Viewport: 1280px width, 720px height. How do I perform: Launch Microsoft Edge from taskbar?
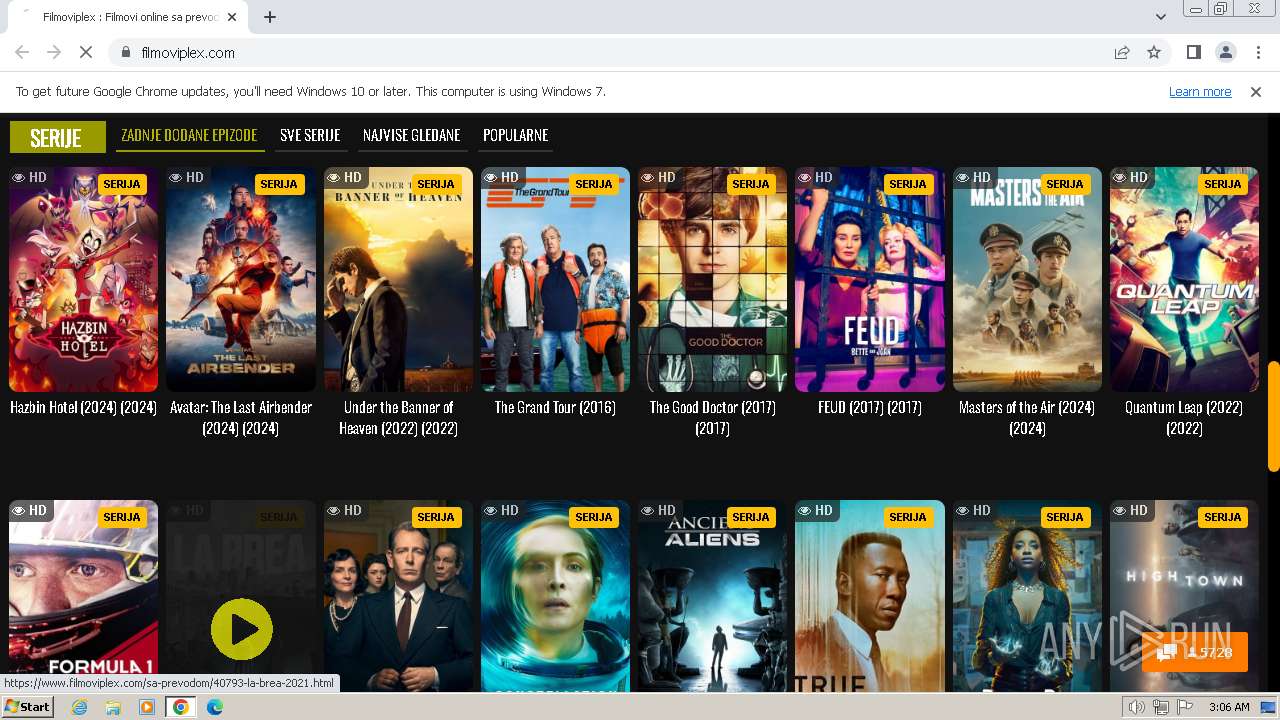[x=214, y=707]
